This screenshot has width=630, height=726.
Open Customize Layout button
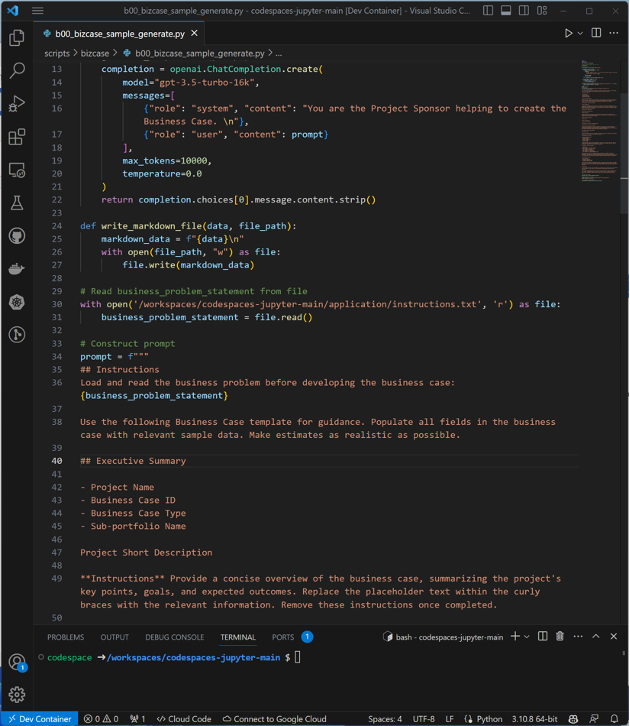tap(542, 11)
